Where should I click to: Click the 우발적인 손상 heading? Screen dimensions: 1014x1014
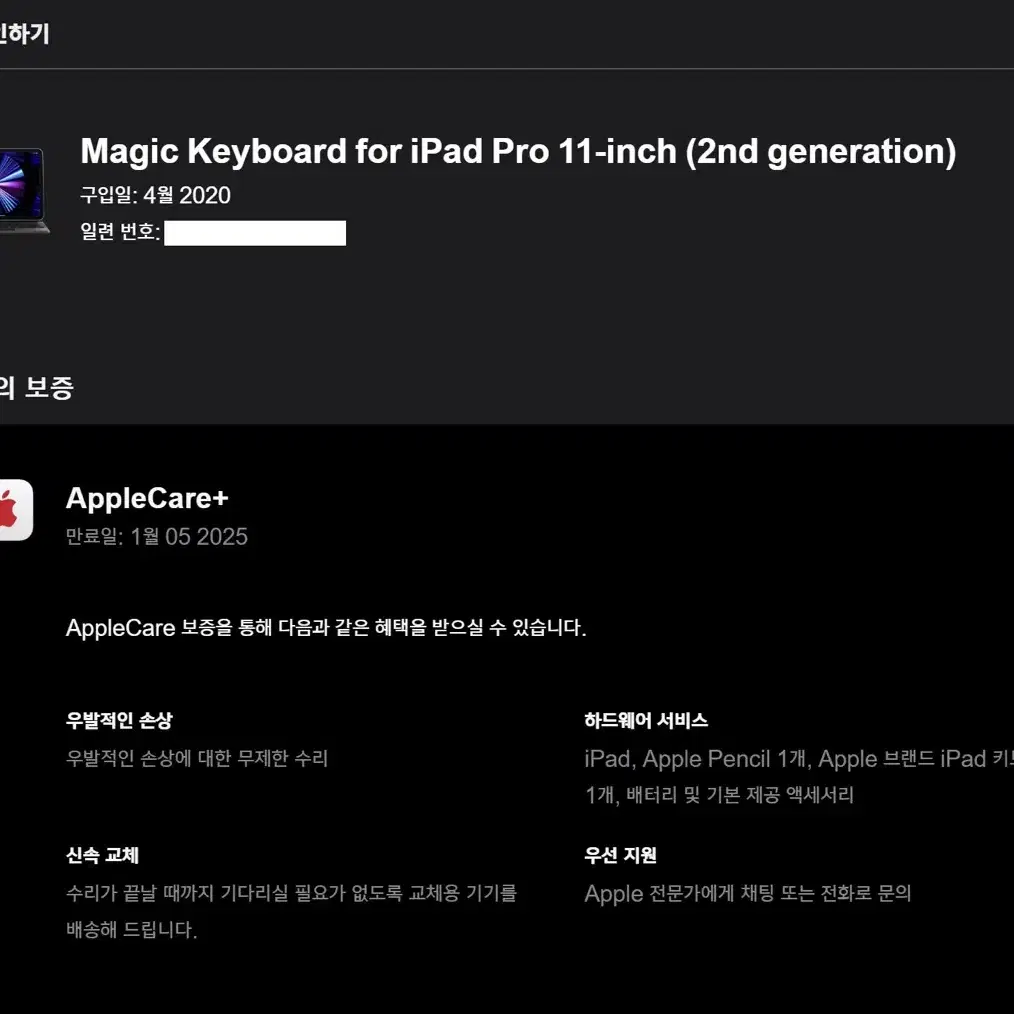(119, 720)
